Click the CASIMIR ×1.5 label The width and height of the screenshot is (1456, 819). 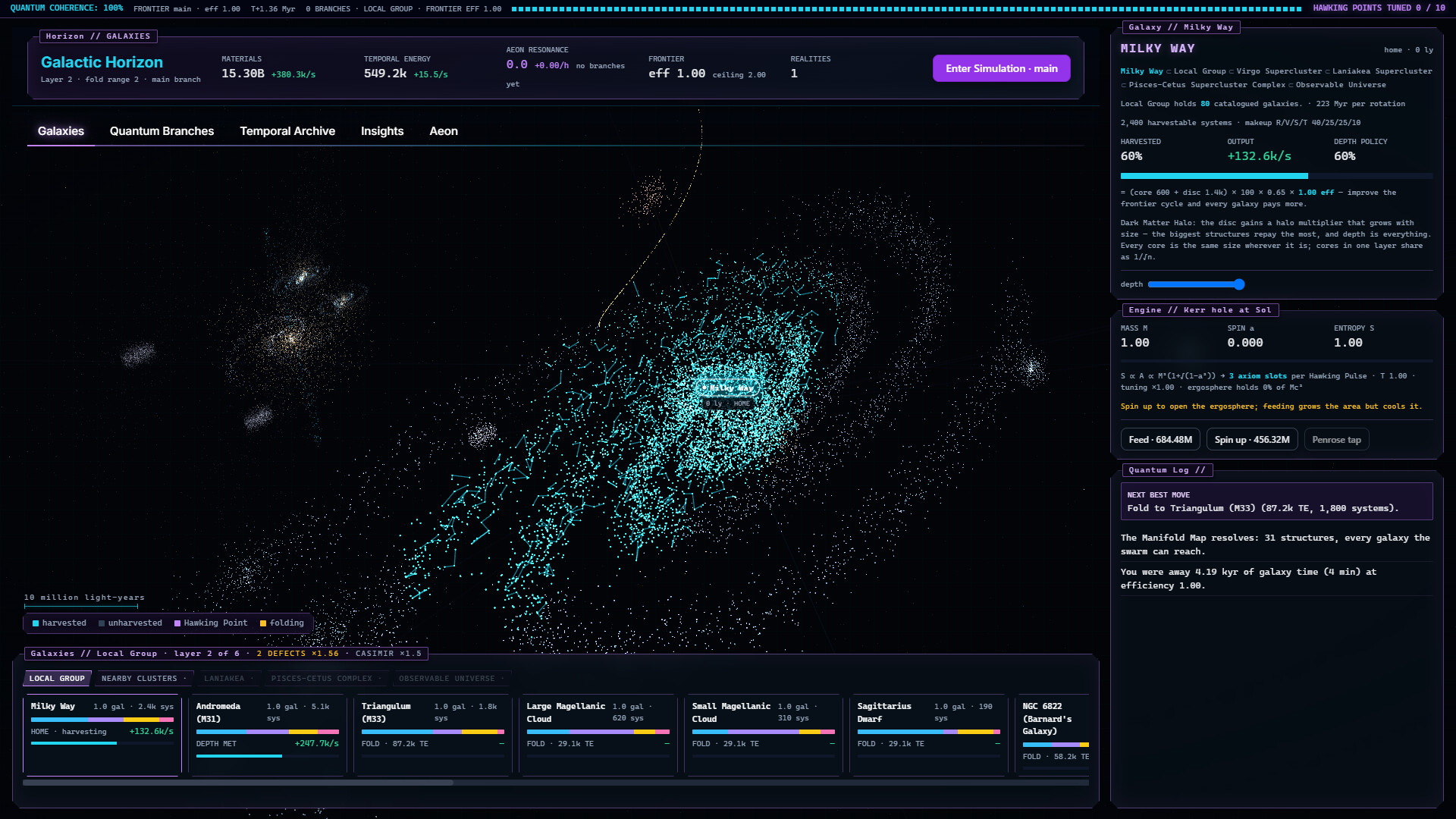point(388,654)
